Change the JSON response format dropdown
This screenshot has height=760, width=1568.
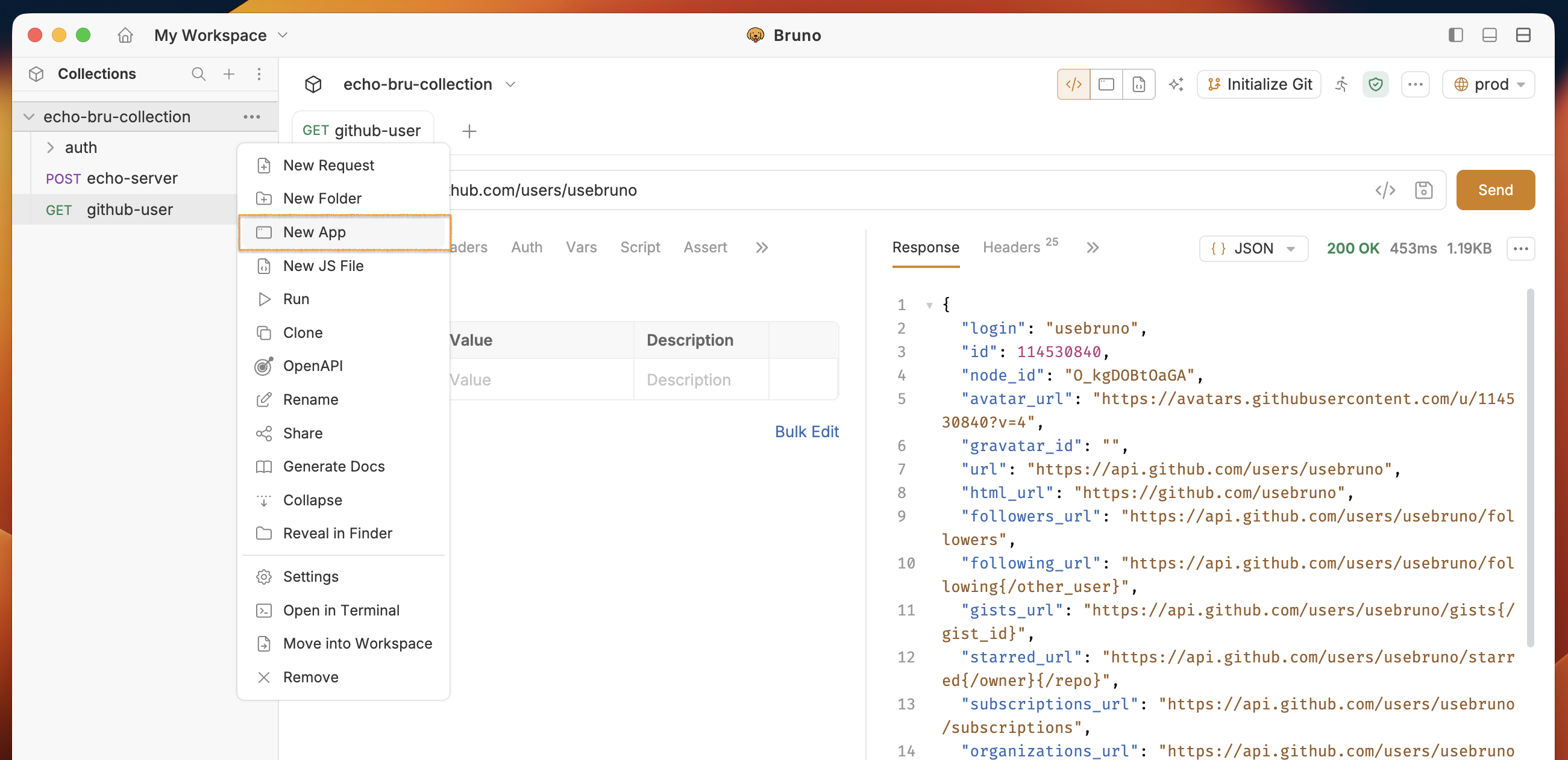(x=1253, y=249)
